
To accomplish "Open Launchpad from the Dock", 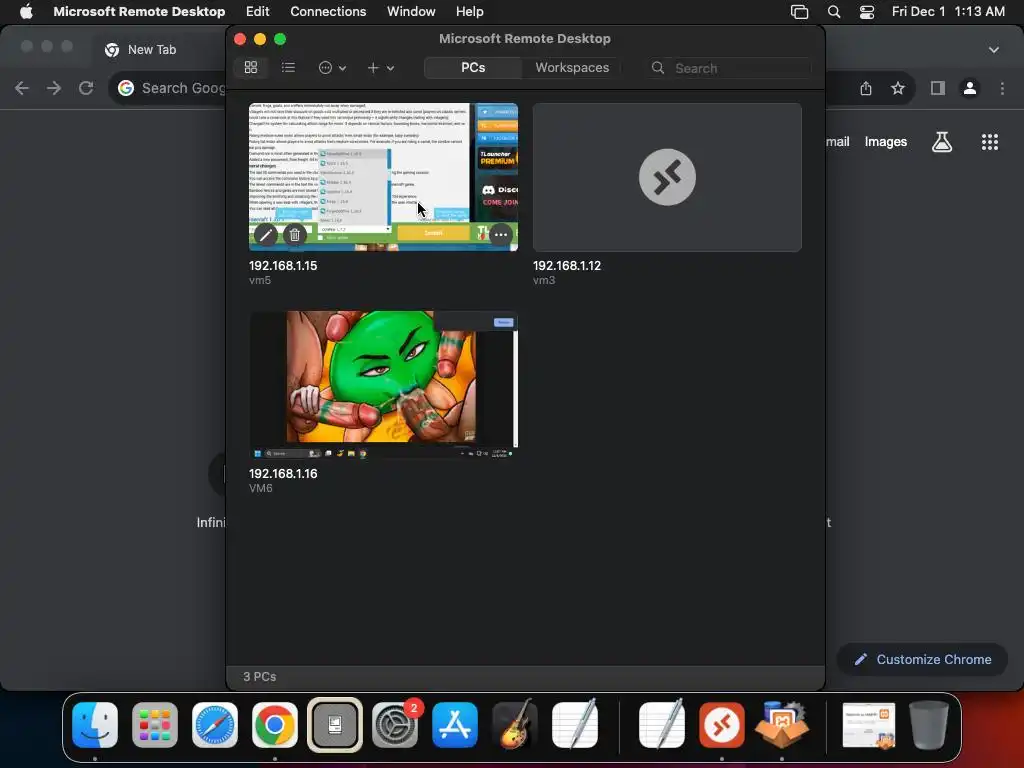I will [x=155, y=725].
